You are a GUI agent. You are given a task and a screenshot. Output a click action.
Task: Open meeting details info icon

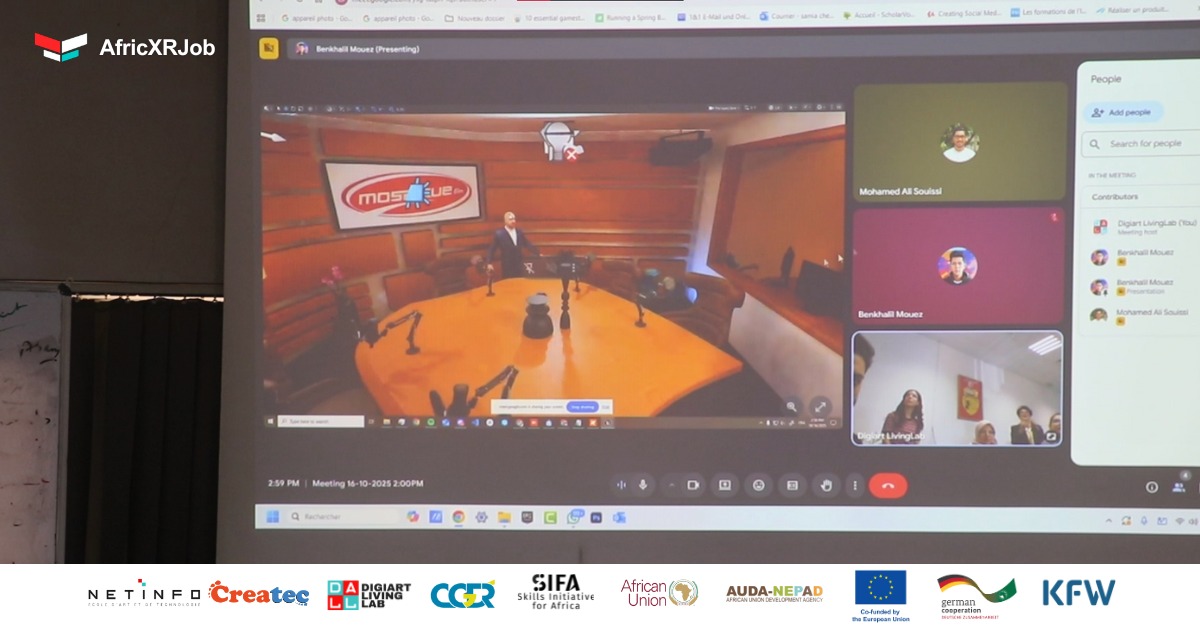click(1151, 488)
